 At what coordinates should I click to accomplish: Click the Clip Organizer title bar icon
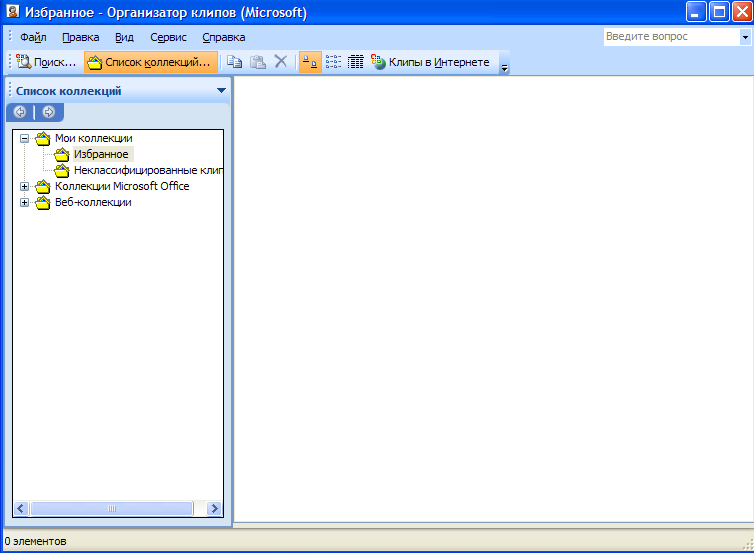pyautogui.click(x=13, y=11)
